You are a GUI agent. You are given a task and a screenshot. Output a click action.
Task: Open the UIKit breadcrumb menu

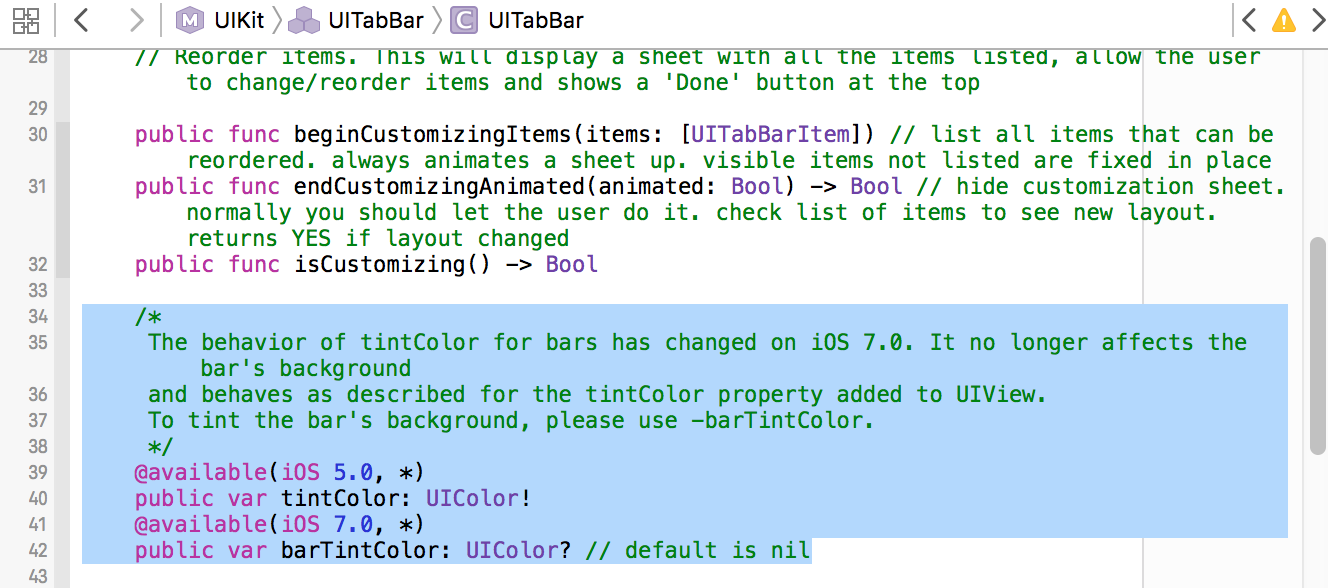click(x=238, y=20)
